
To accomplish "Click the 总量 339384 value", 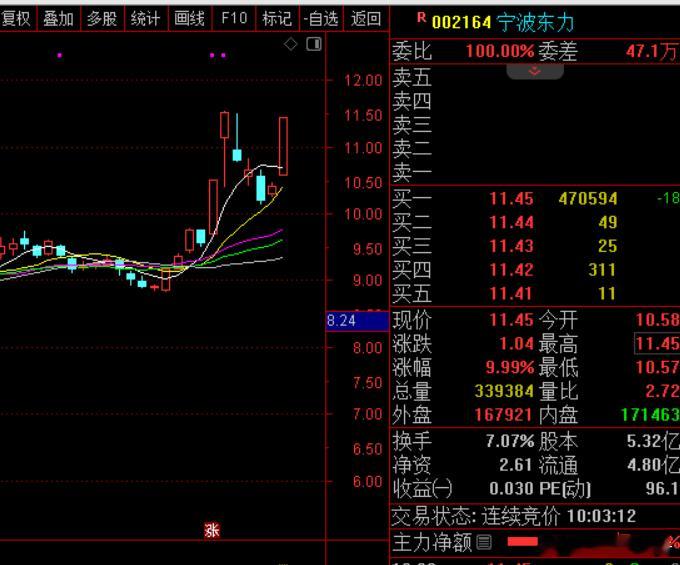I will [504, 391].
